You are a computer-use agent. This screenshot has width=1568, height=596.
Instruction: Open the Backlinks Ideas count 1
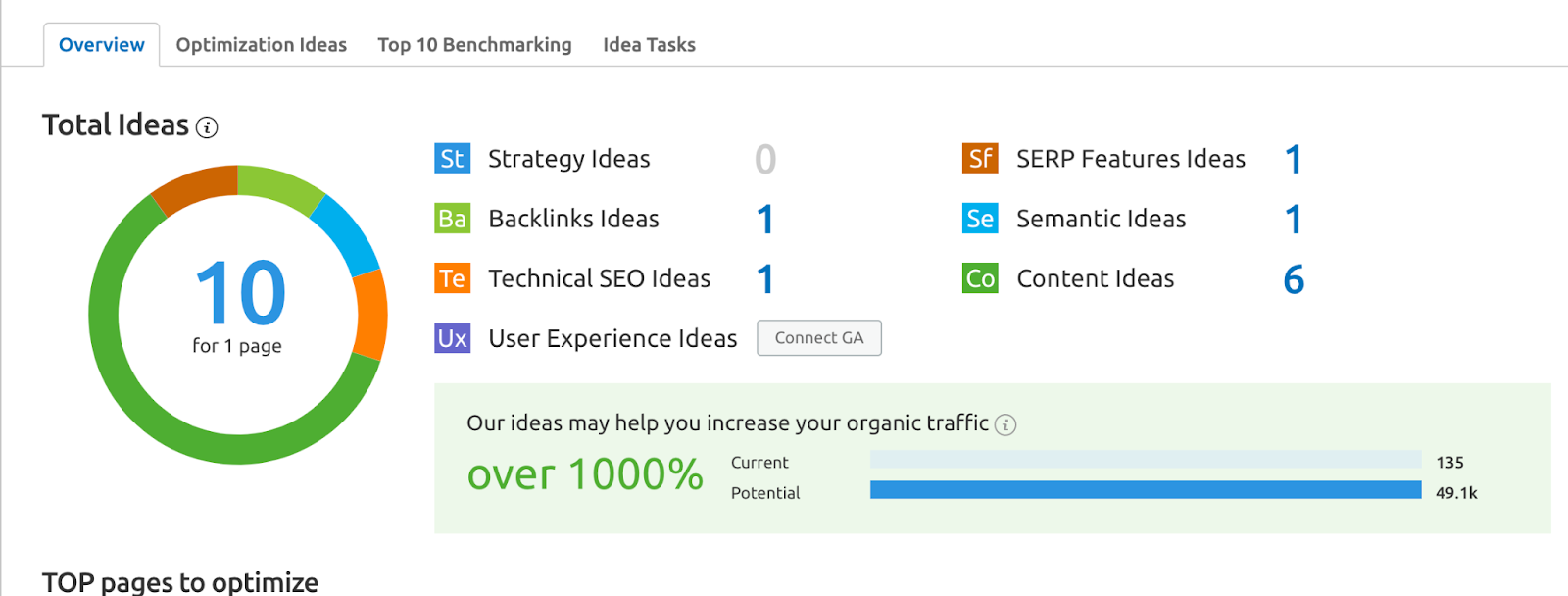click(x=765, y=220)
